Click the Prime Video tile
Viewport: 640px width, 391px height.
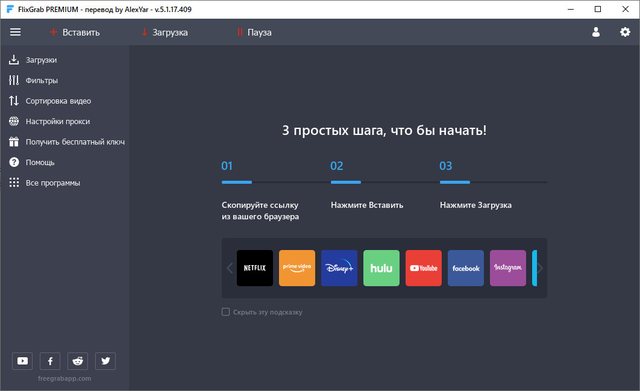[297, 268]
